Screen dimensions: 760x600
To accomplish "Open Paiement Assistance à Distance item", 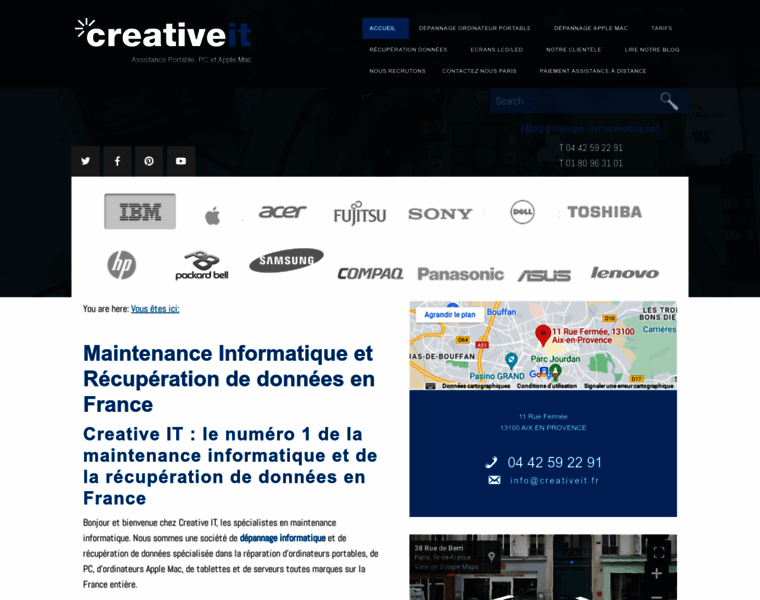I will pyautogui.click(x=593, y=71).
